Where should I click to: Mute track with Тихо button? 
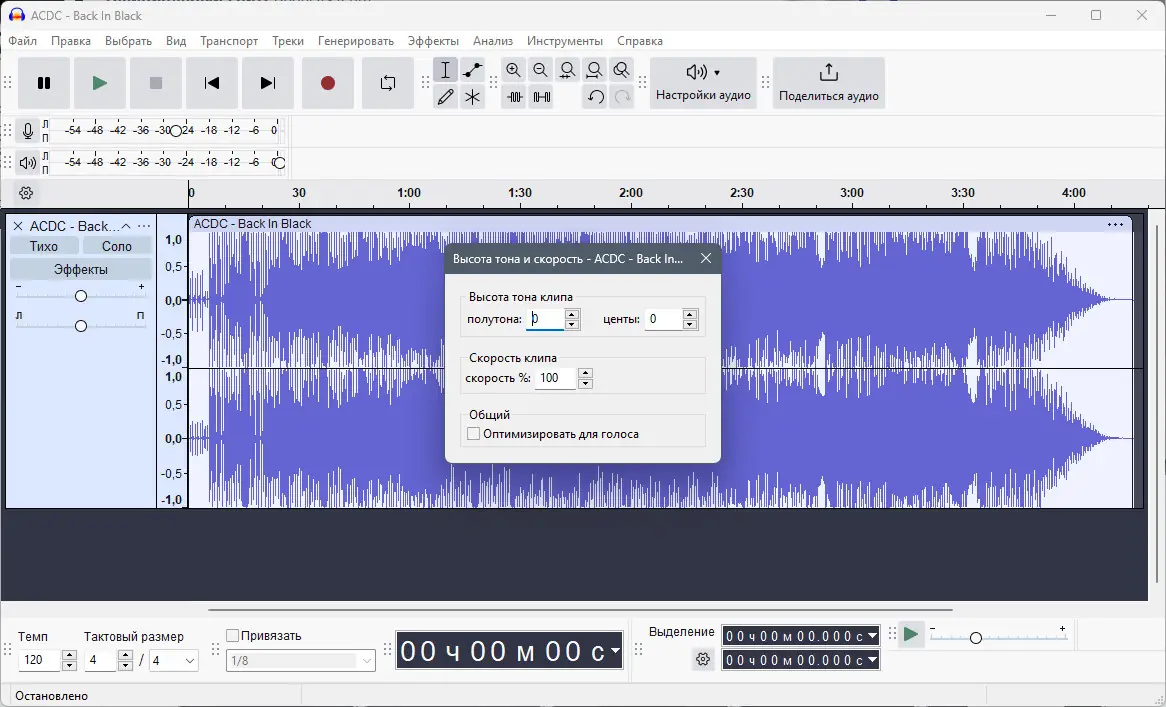tap(44, 246)
